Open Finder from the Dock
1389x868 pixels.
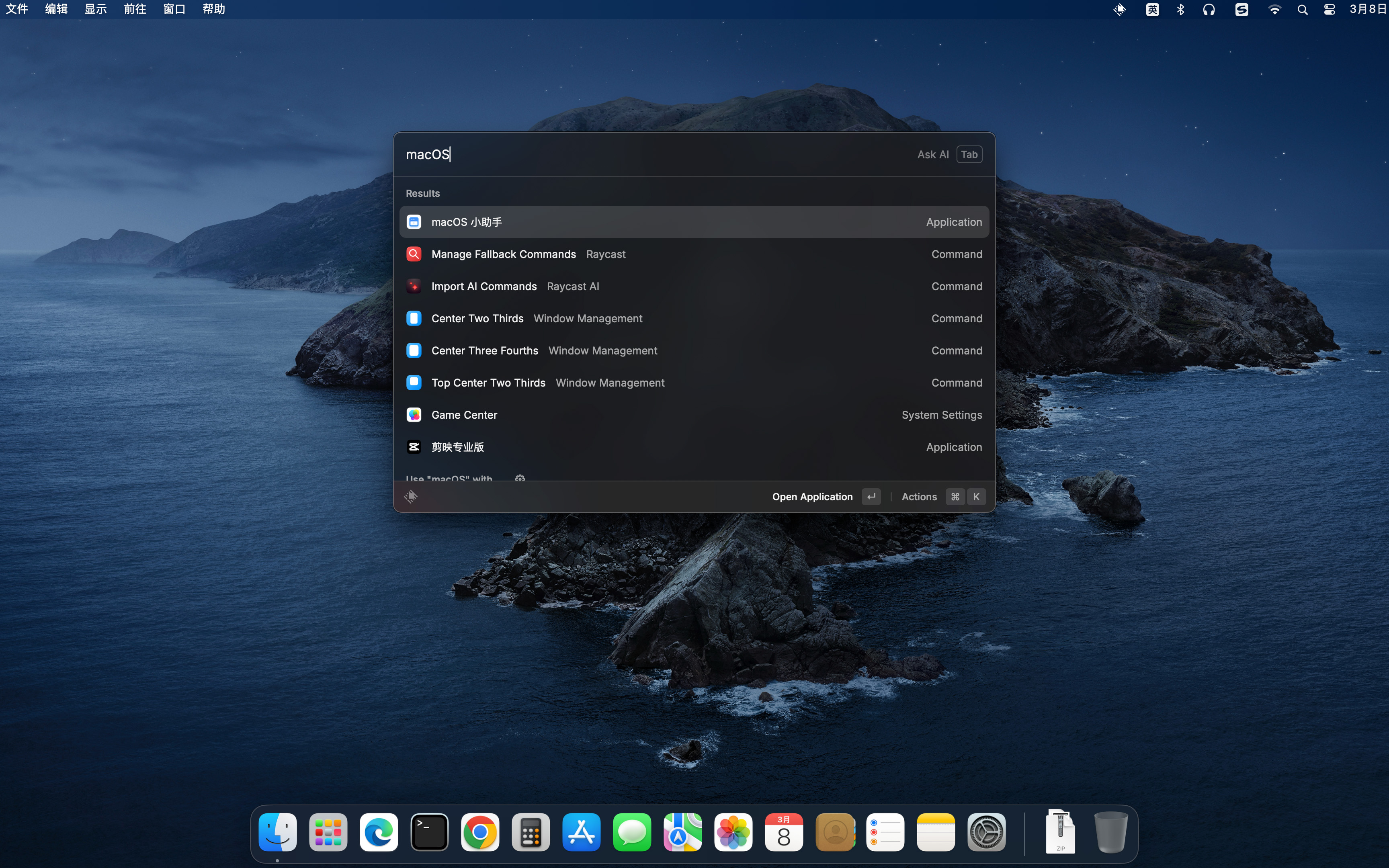278,832
